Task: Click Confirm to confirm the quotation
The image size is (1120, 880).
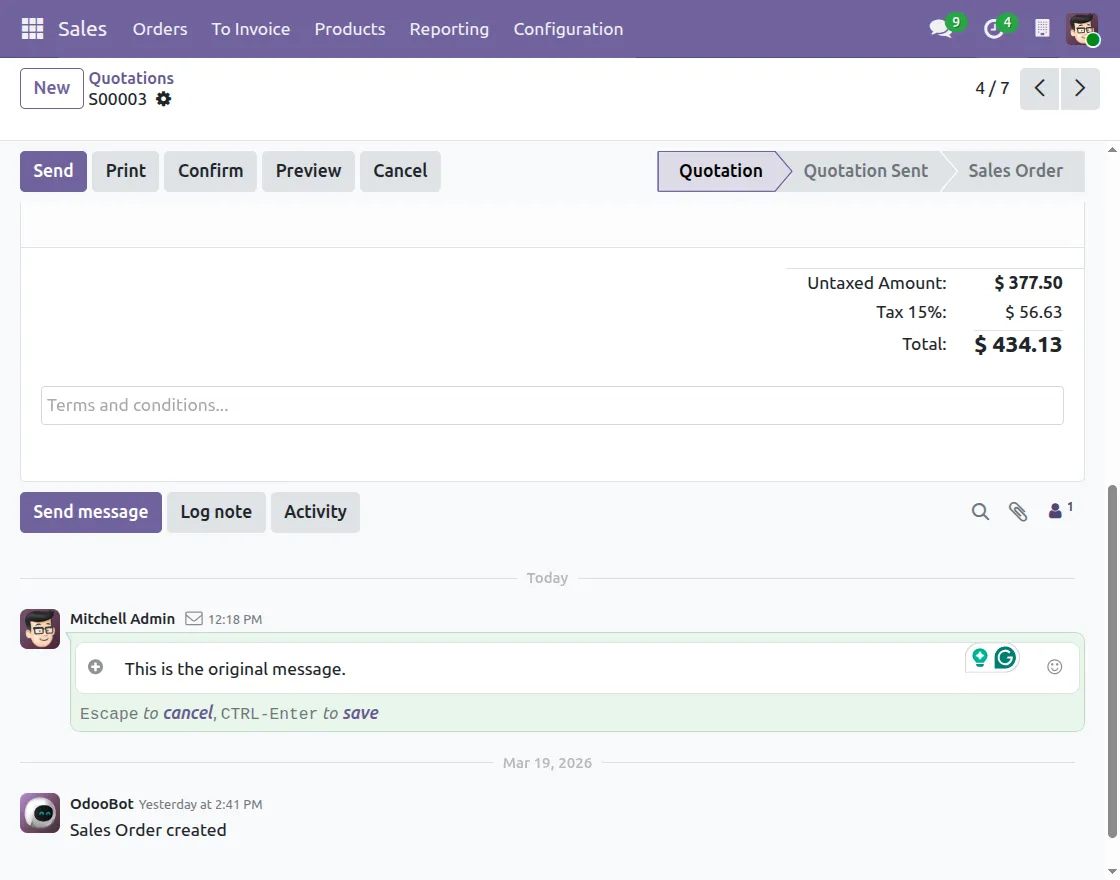Action: coord(210,170)
